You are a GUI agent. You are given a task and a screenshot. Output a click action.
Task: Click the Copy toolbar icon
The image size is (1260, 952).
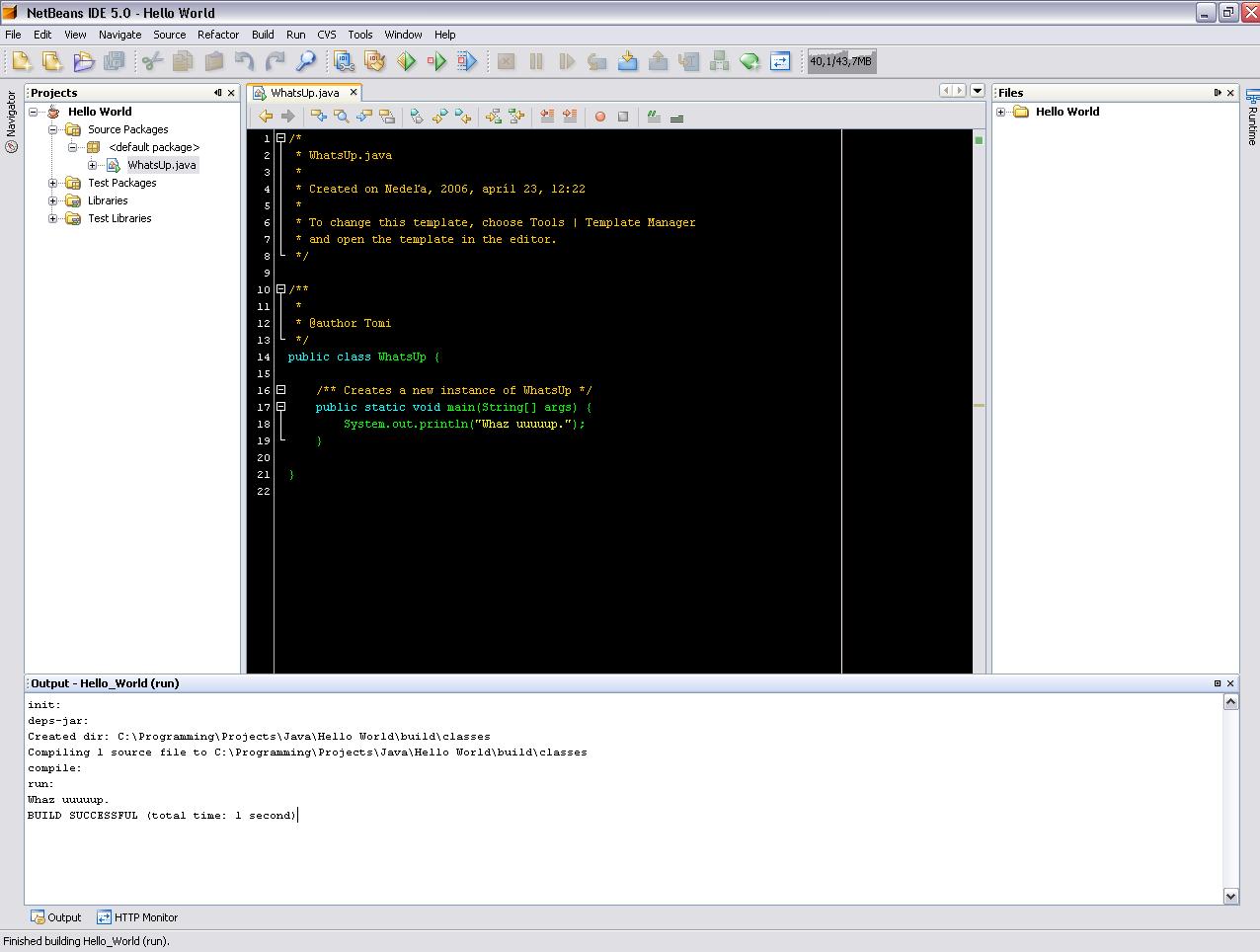pyautogui.click(x=183, y=61)
